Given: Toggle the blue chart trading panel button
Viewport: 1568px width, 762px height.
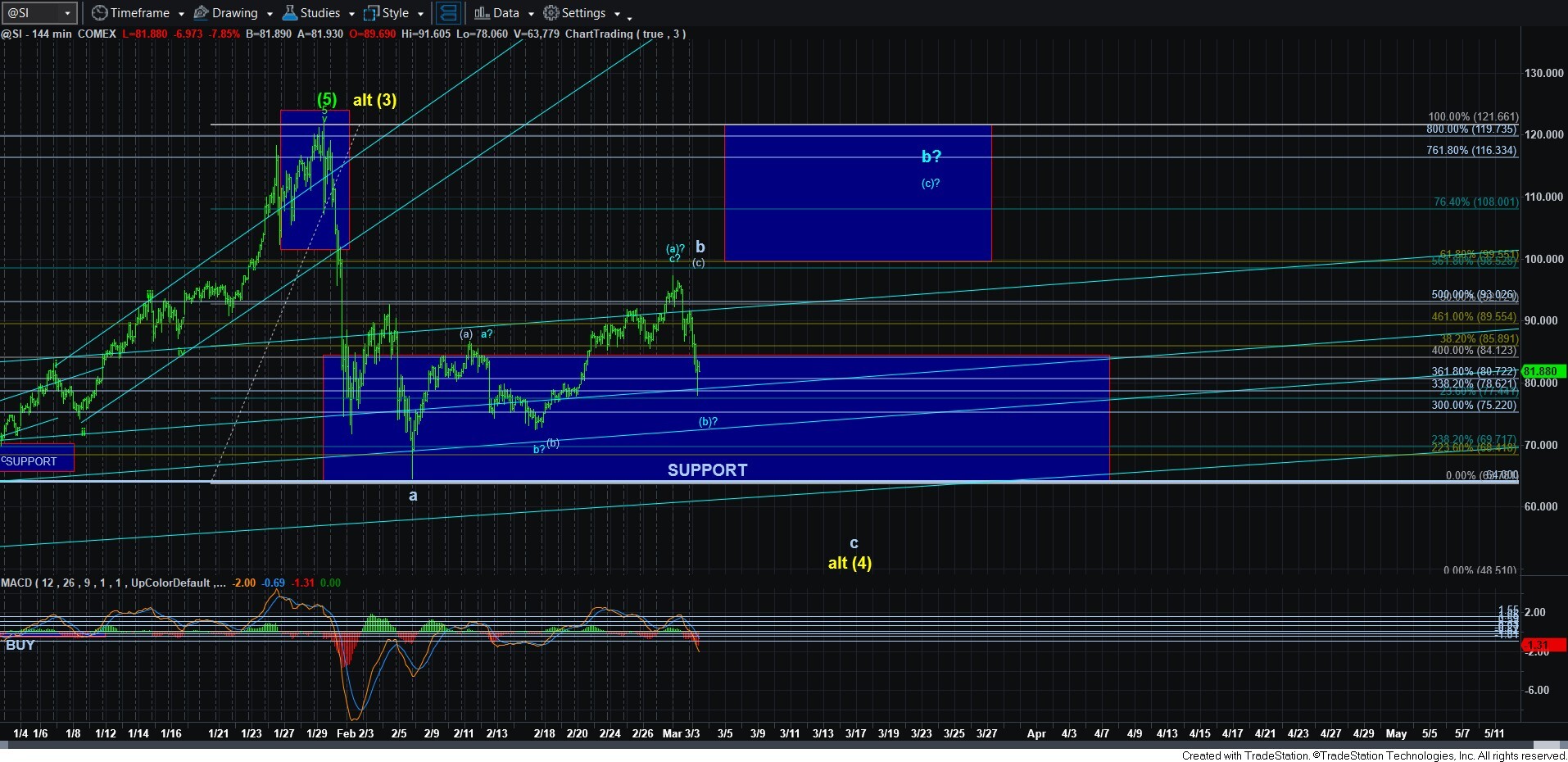Looking at the screenshot, I should [x=447, y=13].
